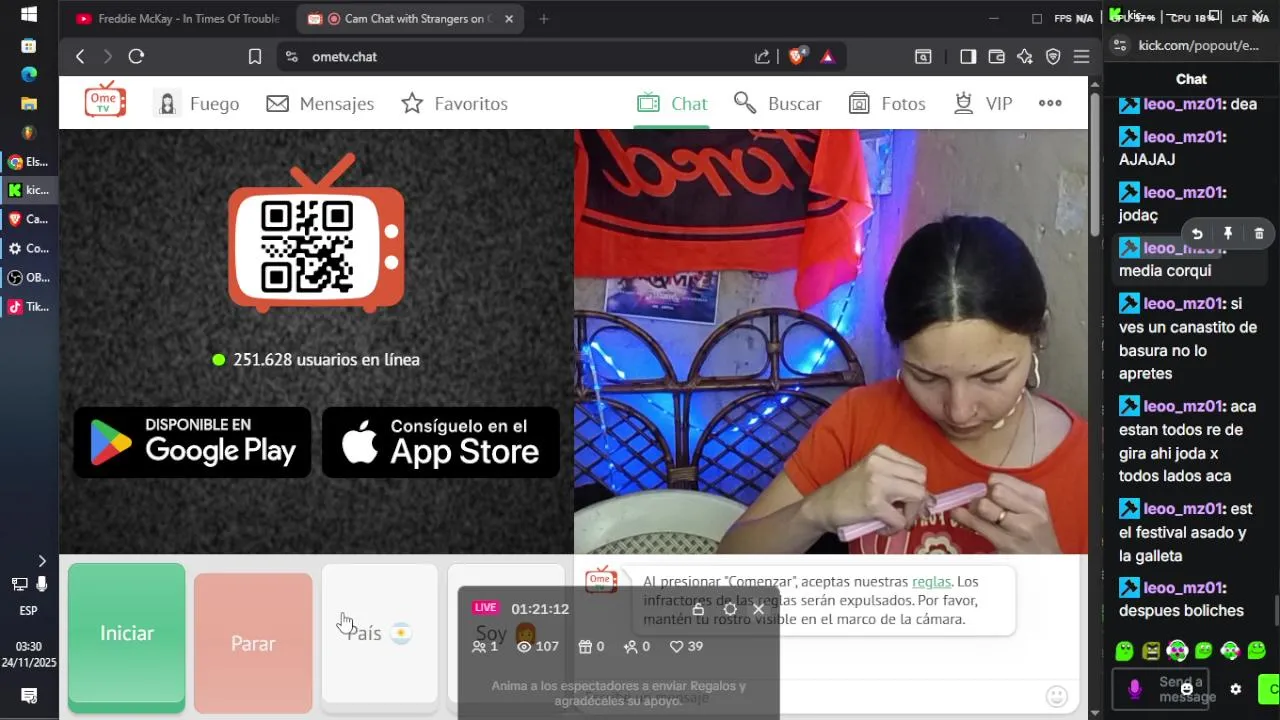
Task: Click the Brave Rewards triangle icon
Action: (x=827, y=57)
